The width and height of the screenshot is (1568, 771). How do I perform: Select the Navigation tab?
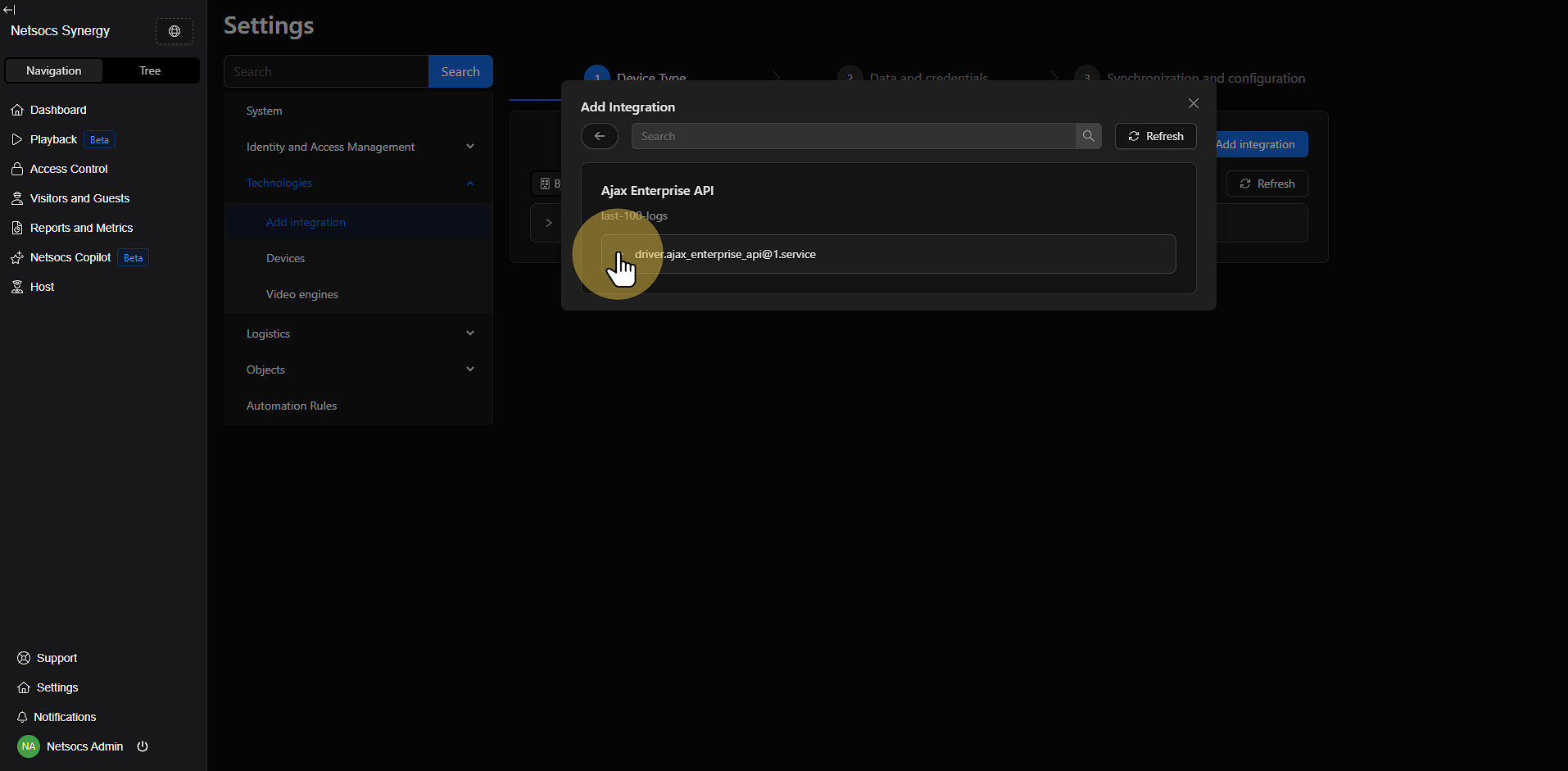point(54,70)
